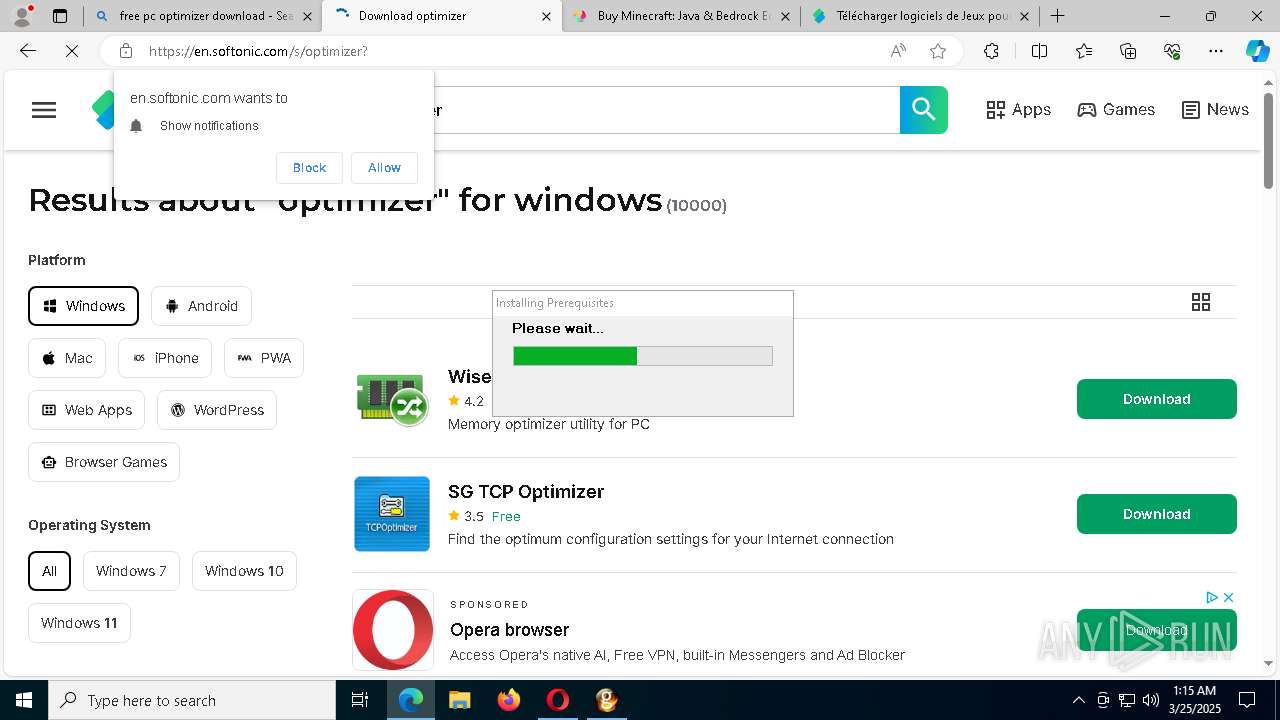Close the Download optimizer tab

(546, 16)
